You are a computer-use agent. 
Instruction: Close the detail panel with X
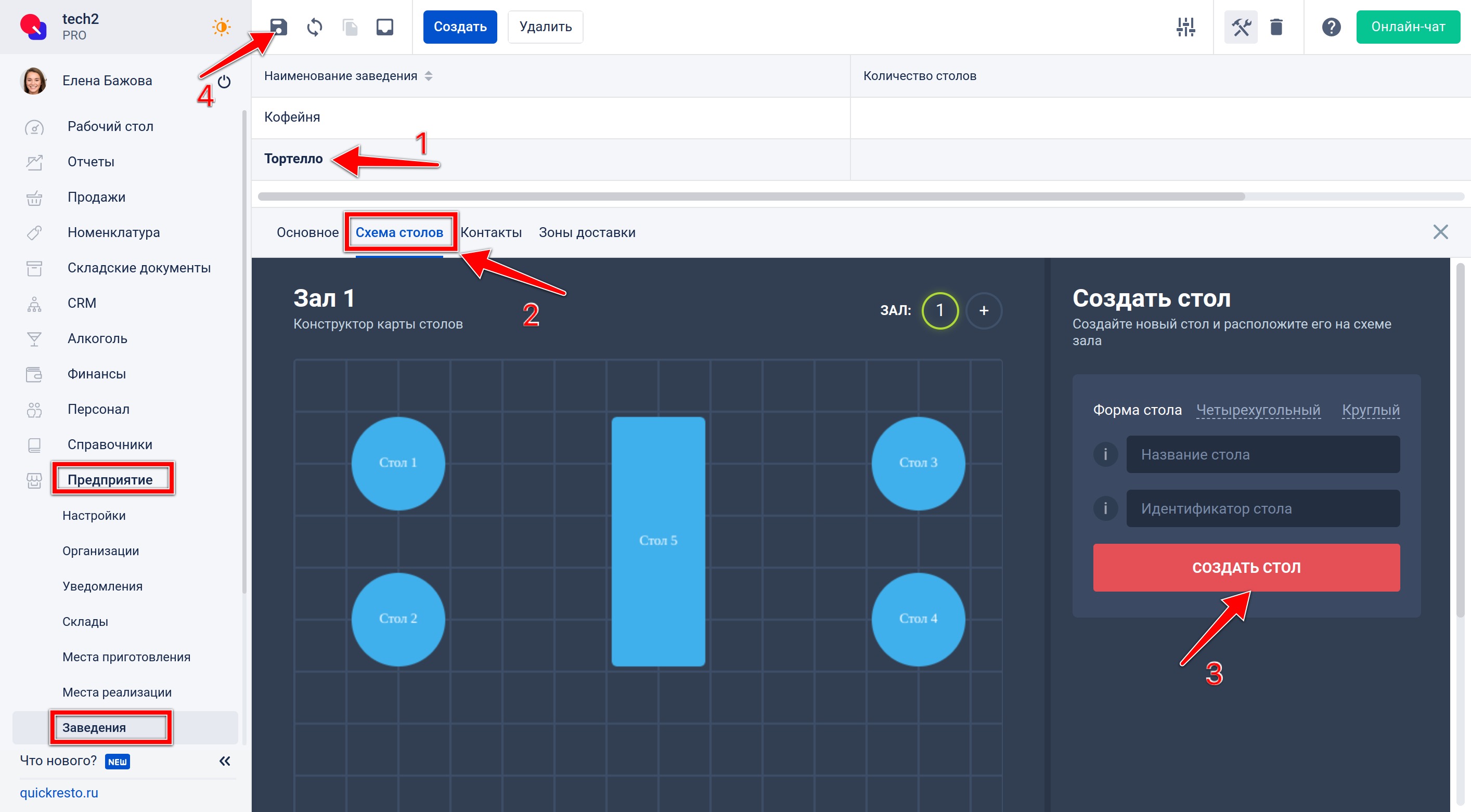click(1440, 232)
